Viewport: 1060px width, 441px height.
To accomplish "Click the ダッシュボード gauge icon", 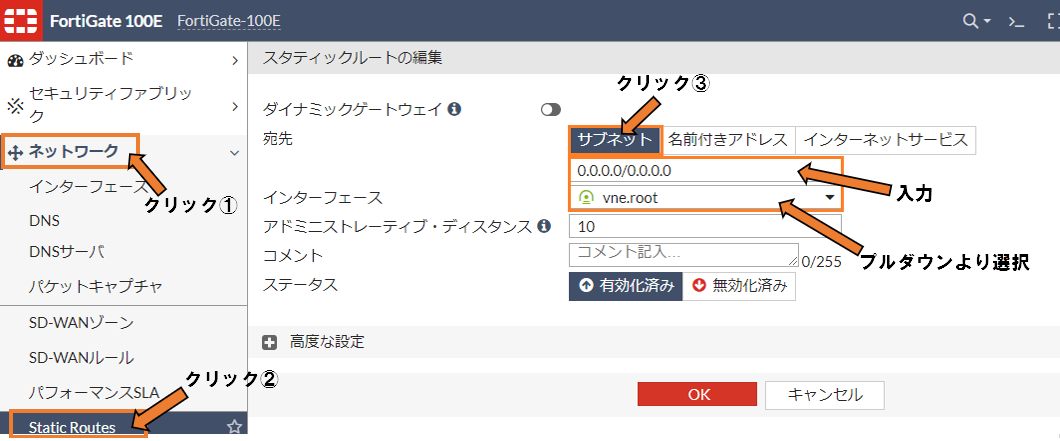I will [15, 60].
